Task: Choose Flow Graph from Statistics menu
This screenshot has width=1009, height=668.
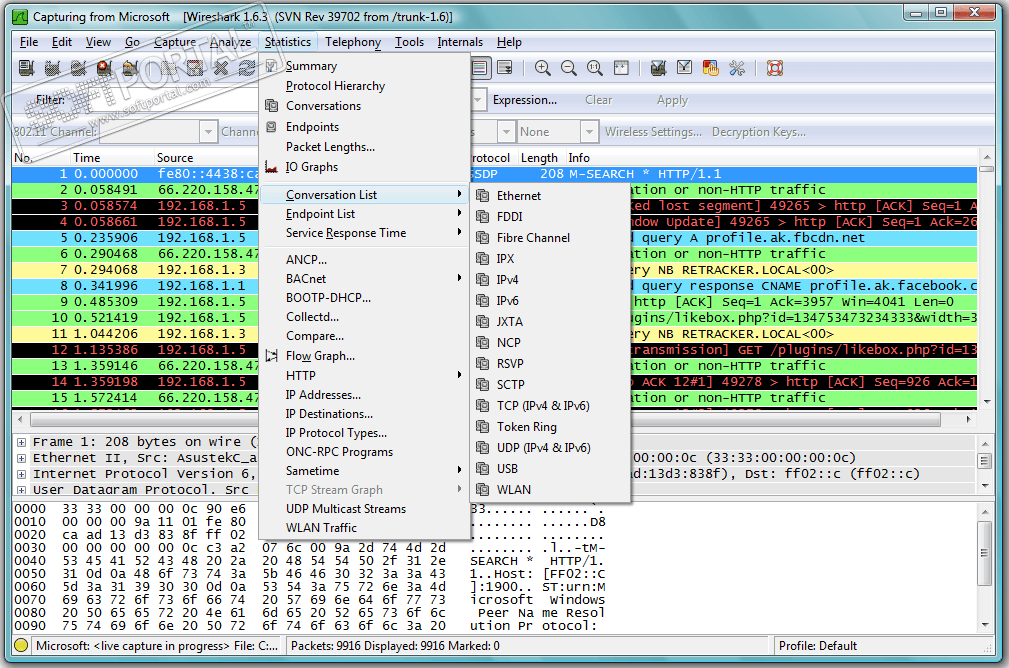Action: click(320, 356)
